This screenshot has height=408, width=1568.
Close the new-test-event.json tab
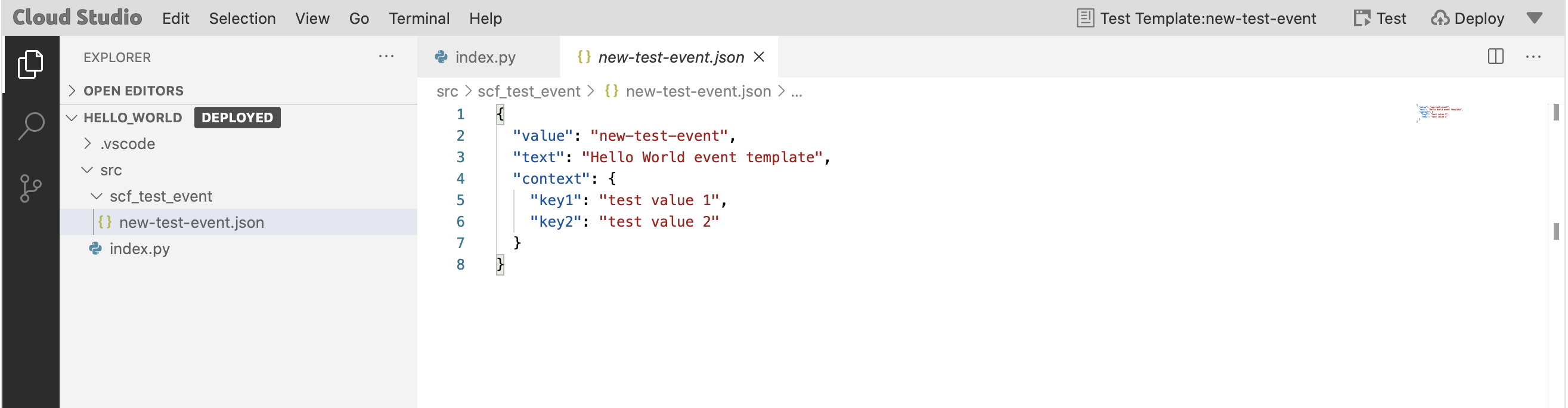point(759,57)
